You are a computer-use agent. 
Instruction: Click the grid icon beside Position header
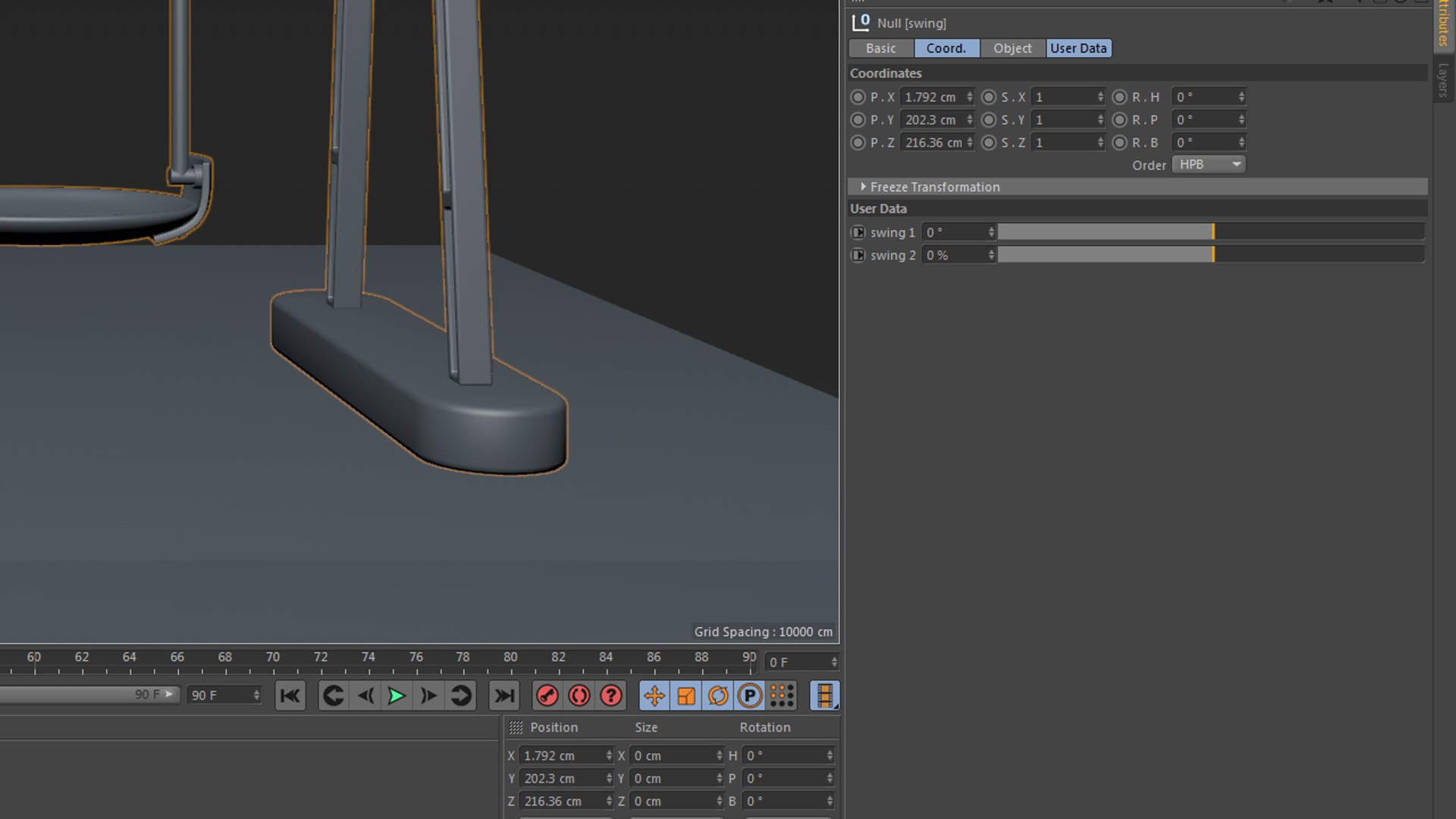(x=516, y=727)
